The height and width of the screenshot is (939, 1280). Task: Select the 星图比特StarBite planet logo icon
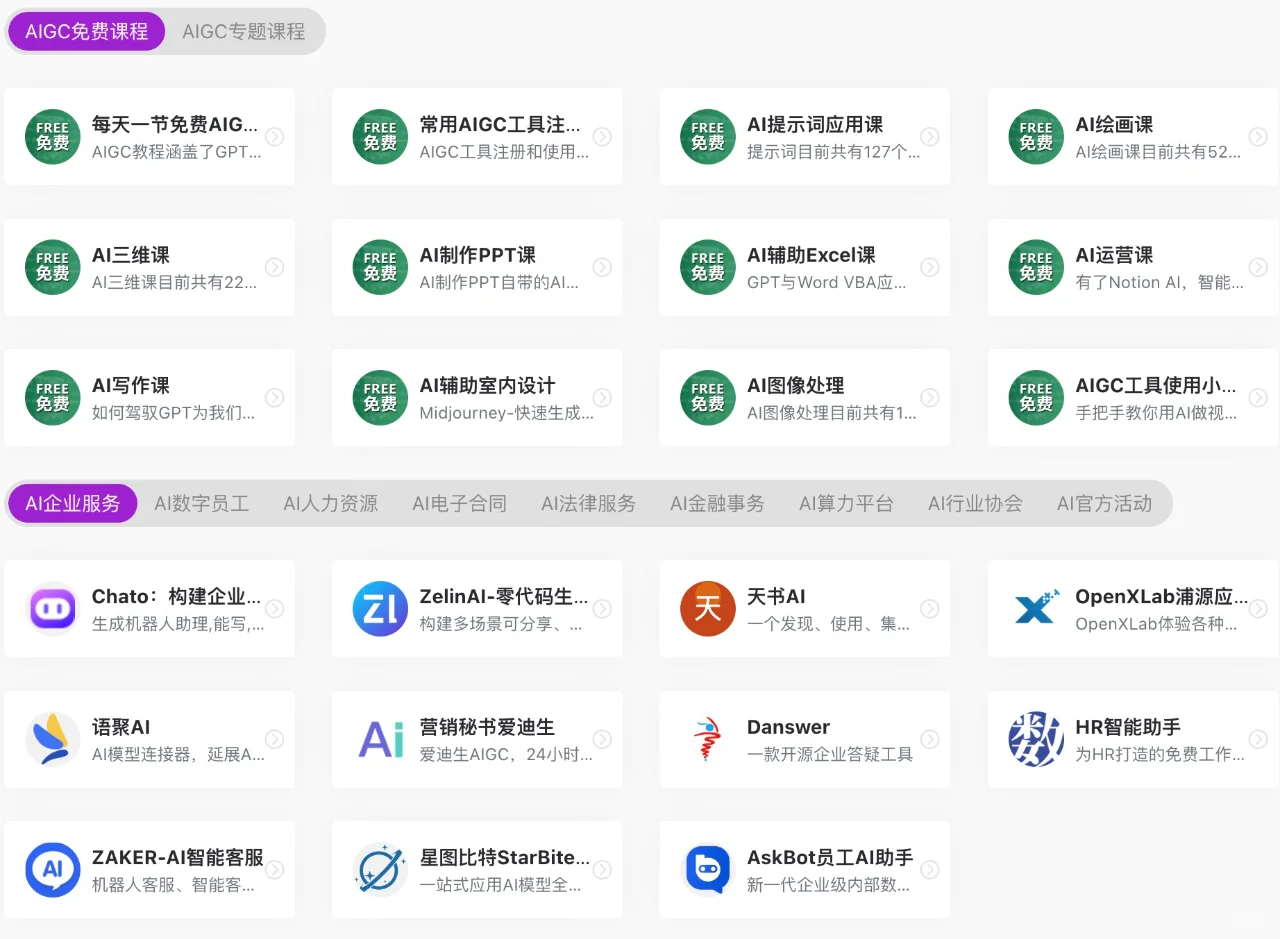pos(380,869)
